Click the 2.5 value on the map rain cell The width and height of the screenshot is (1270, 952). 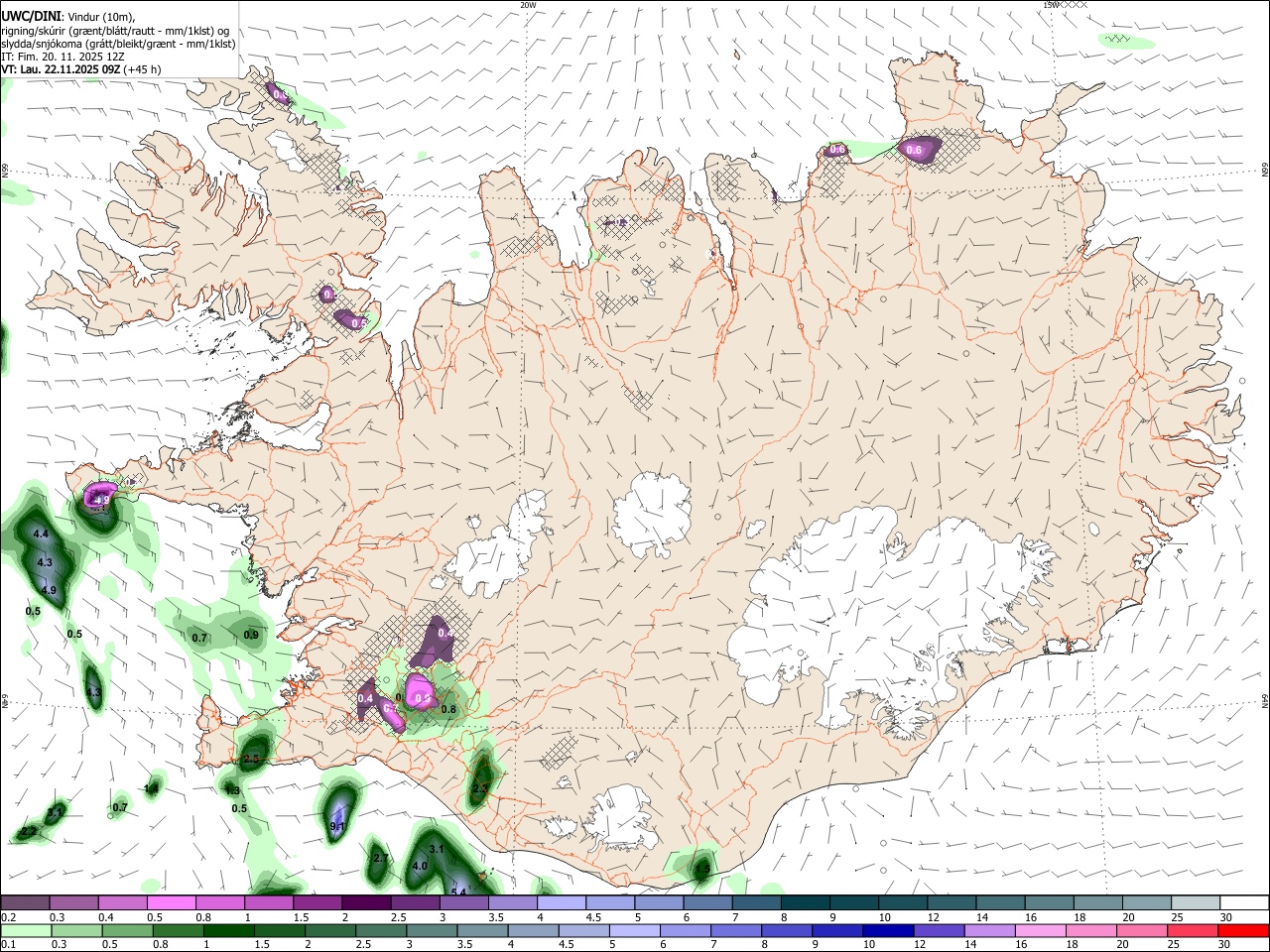tap(251, 759)
